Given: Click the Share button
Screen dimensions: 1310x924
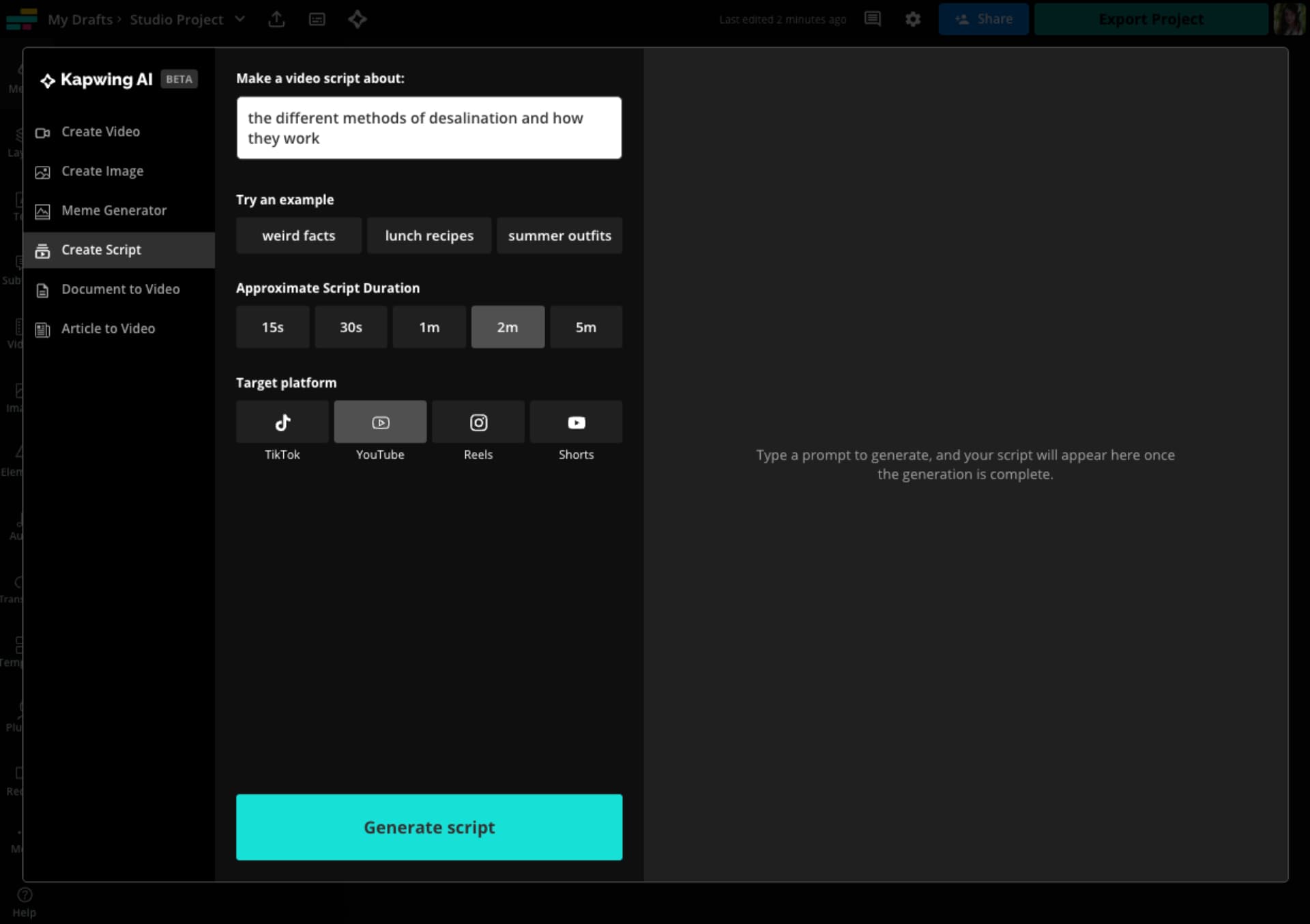Looking at the screenshot, I should click(983, 19).
